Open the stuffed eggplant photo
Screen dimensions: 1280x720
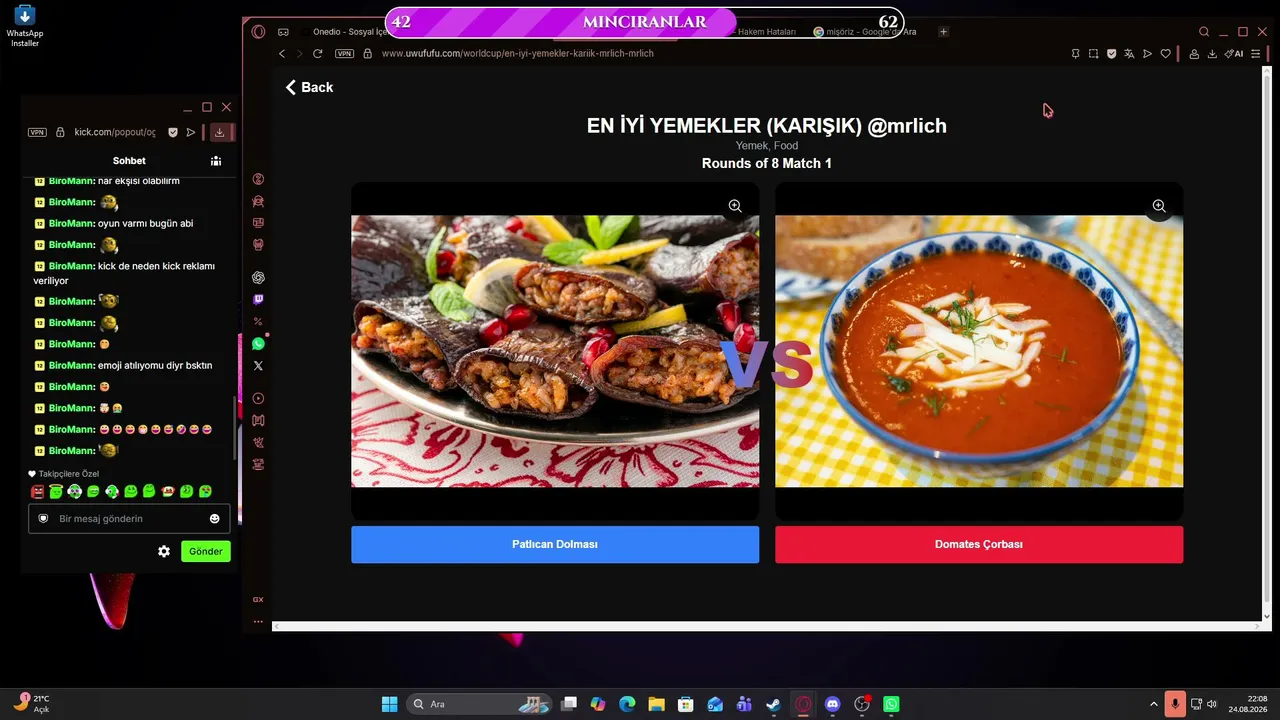555,351
